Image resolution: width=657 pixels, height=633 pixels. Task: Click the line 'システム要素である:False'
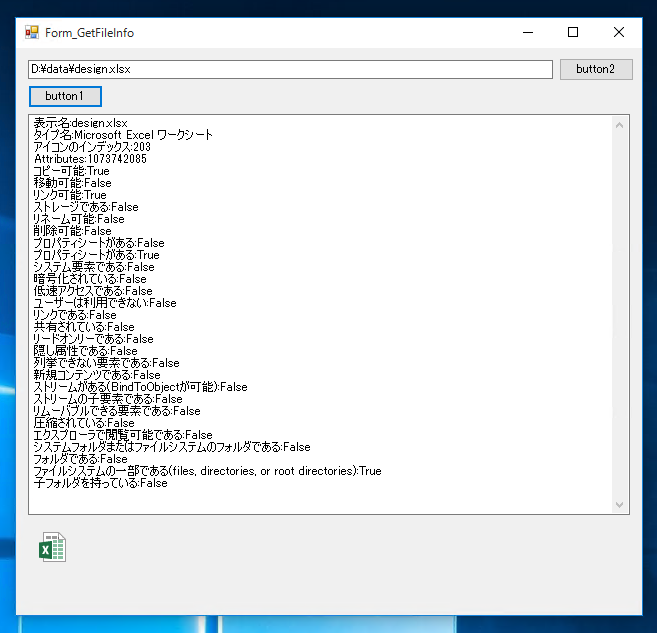(x=94, y=267)
